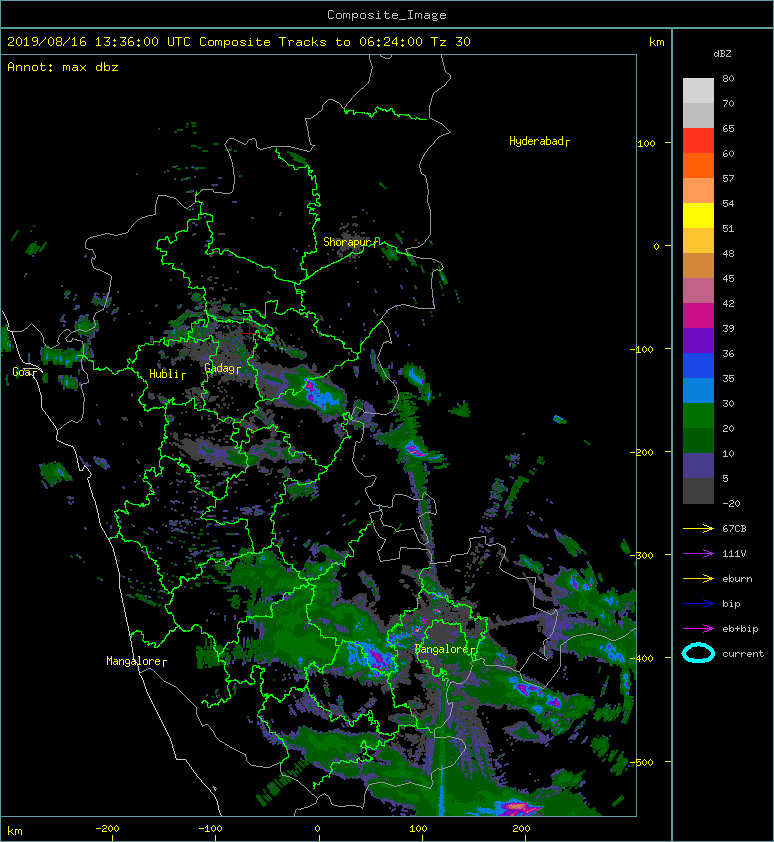Pick the gray 70 dBZ swatch
This screenshot has height=842, width=774.
(698, 115)
